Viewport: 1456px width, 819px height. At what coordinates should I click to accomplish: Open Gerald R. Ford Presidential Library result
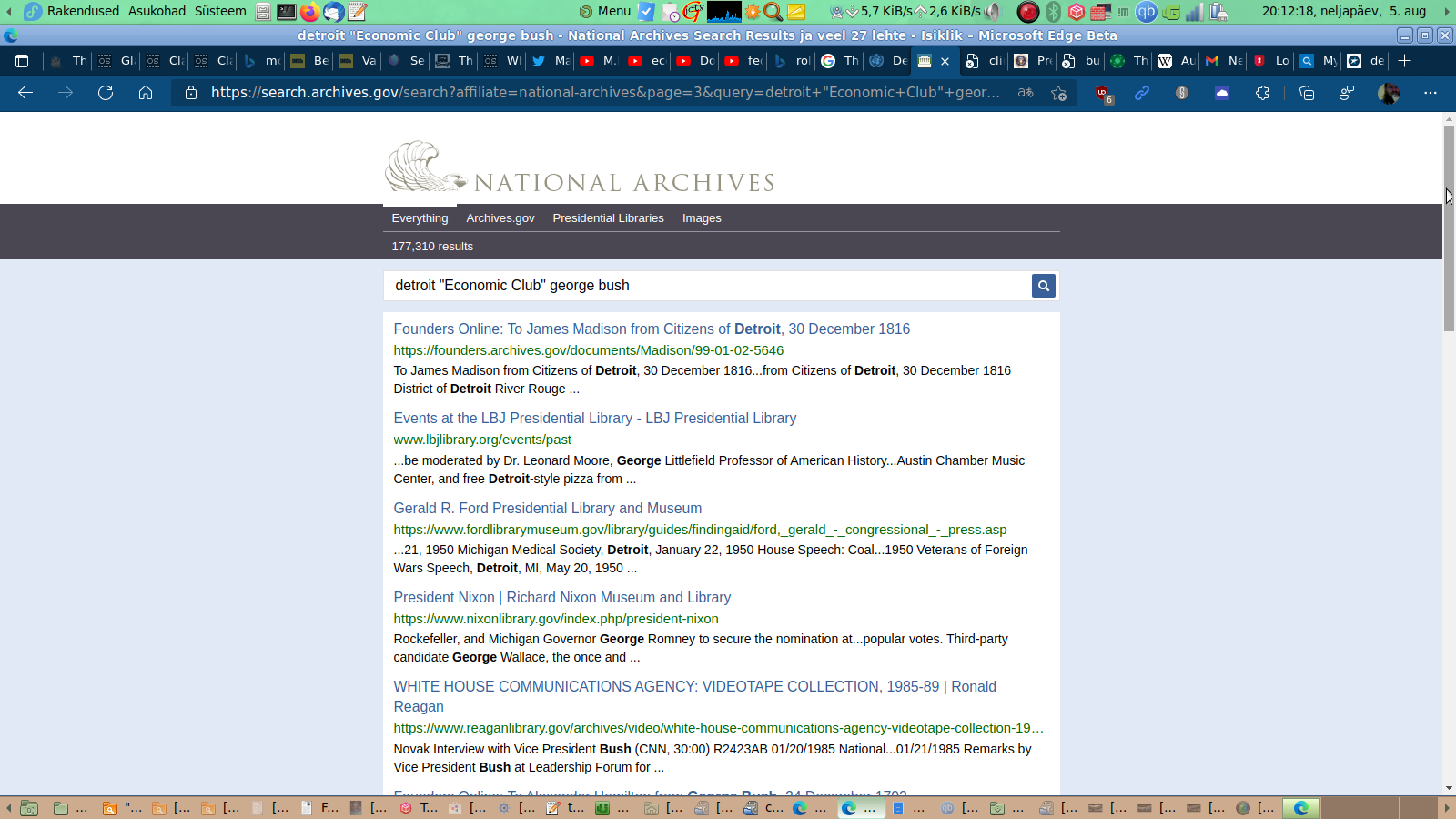pos(548,509)
